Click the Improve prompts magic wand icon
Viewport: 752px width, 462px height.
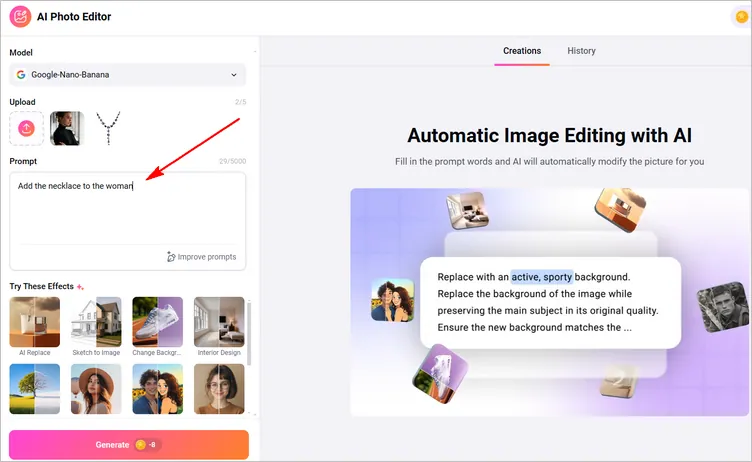tap(171, 257)
